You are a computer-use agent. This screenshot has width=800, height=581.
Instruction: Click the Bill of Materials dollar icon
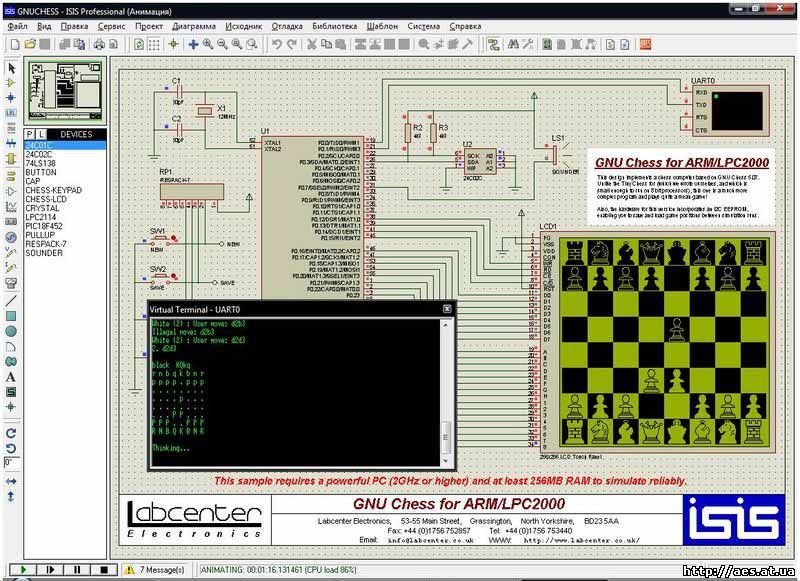click(x=611, y=44)
